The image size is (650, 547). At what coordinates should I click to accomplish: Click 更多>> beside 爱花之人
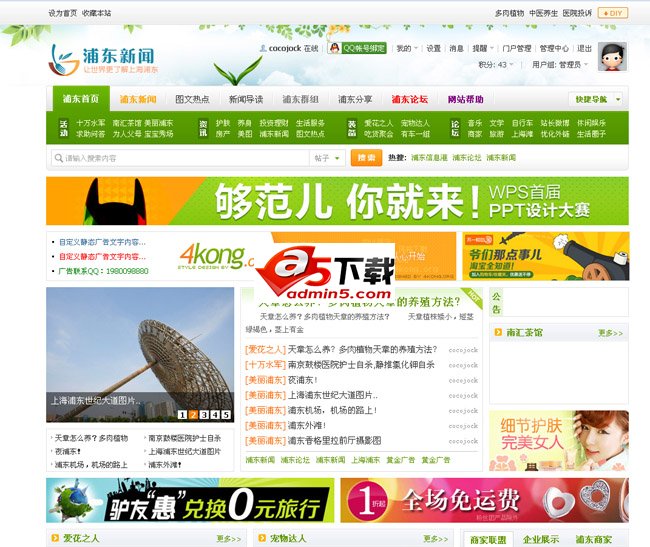click(x=229, y=538)
